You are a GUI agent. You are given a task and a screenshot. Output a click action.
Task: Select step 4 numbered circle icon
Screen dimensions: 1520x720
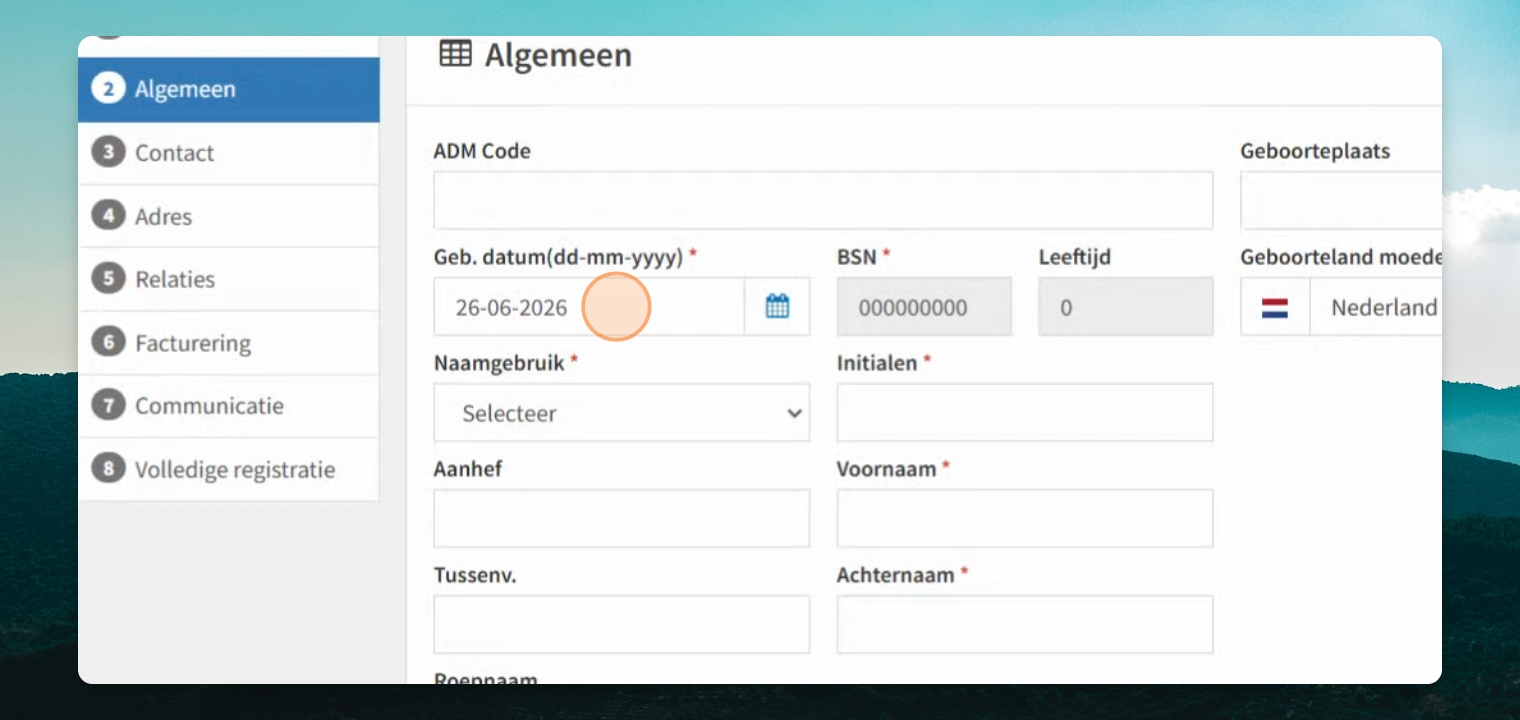click(108, 216)
